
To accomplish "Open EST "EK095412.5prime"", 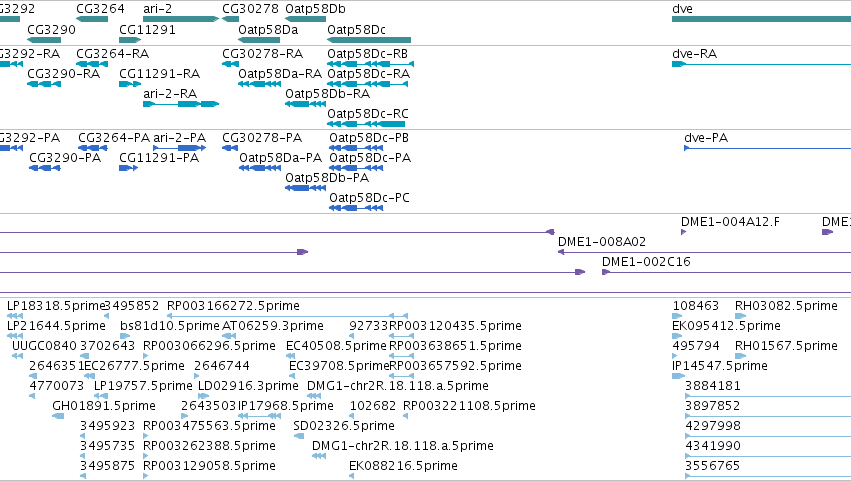I will coord(727,326).
